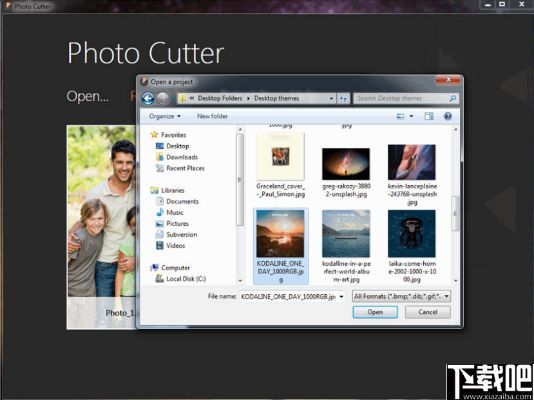The width and height of the screenshot is (534, 400).
Task: Click the change view icon
Action: click(400, 116)
